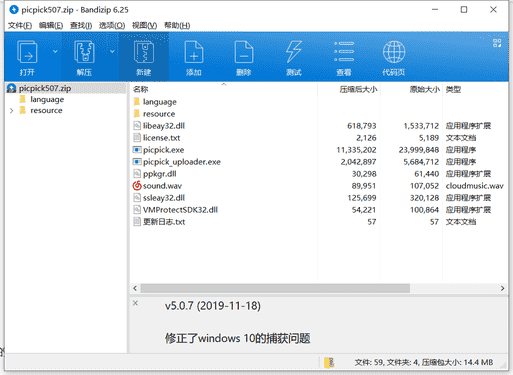Click the red cloudmusic icon of sound.wav

click(x=137, y=186)
